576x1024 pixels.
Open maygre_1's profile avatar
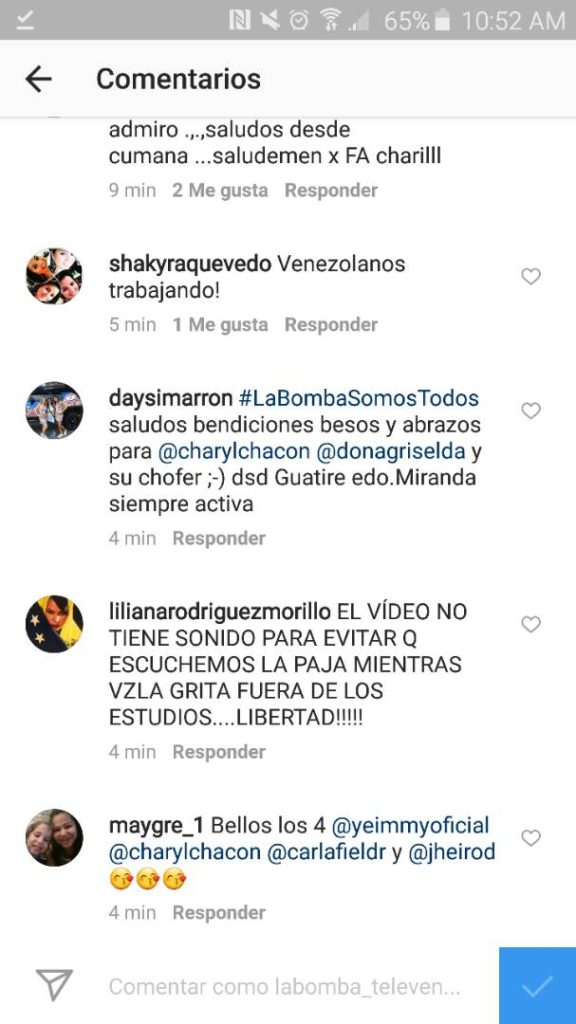54,838
